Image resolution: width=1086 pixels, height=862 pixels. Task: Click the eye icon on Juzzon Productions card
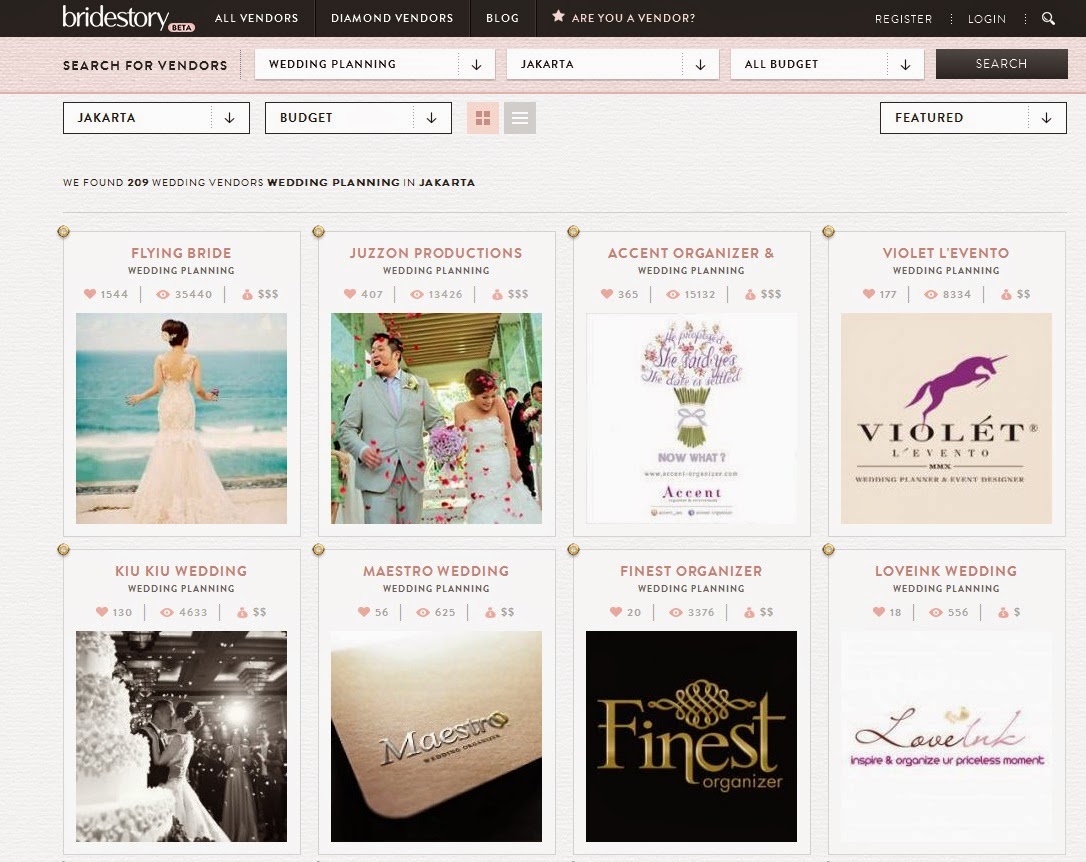pos(417,294)
